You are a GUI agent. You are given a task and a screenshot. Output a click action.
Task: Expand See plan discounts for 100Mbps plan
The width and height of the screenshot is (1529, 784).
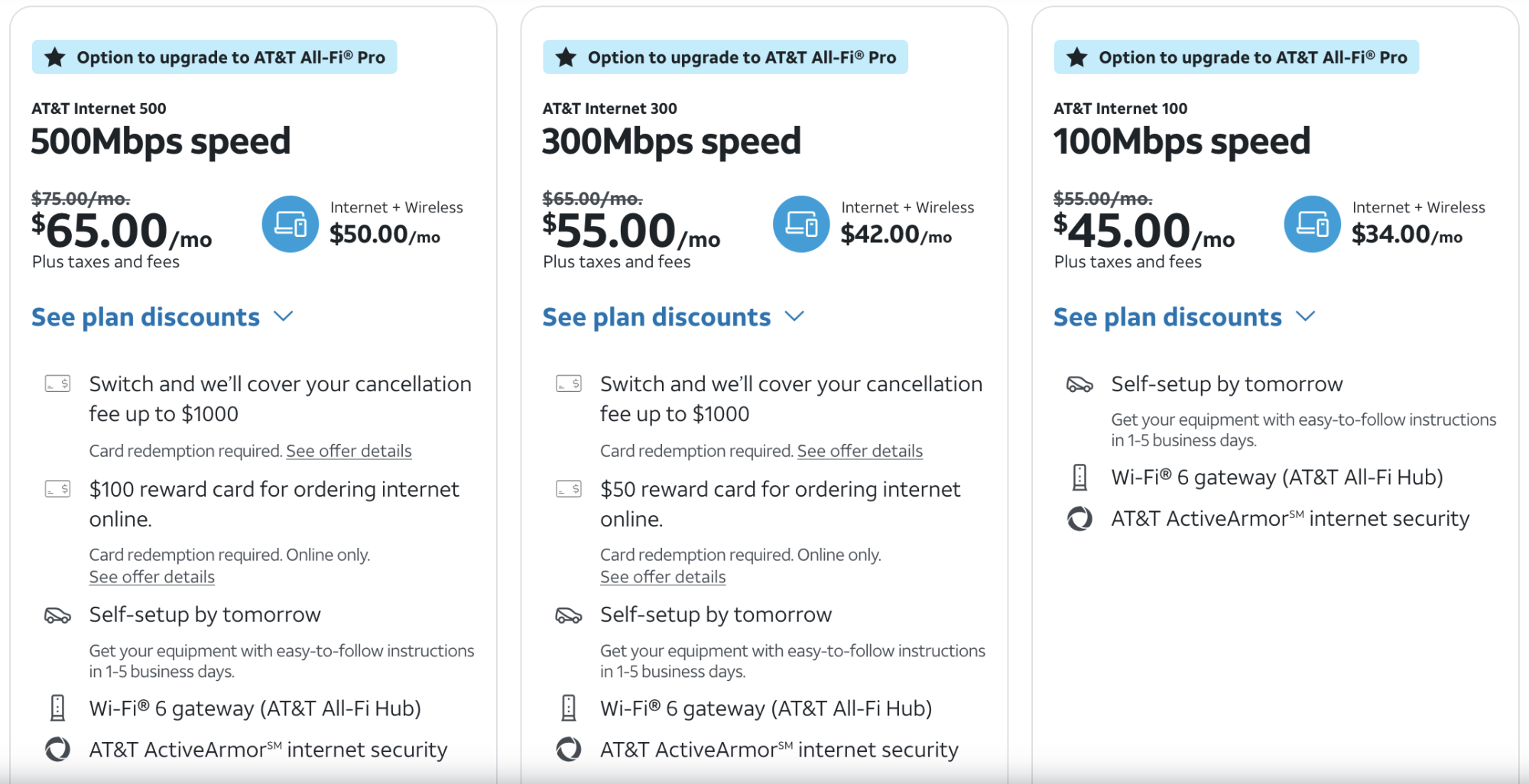tap(1183, 317)
